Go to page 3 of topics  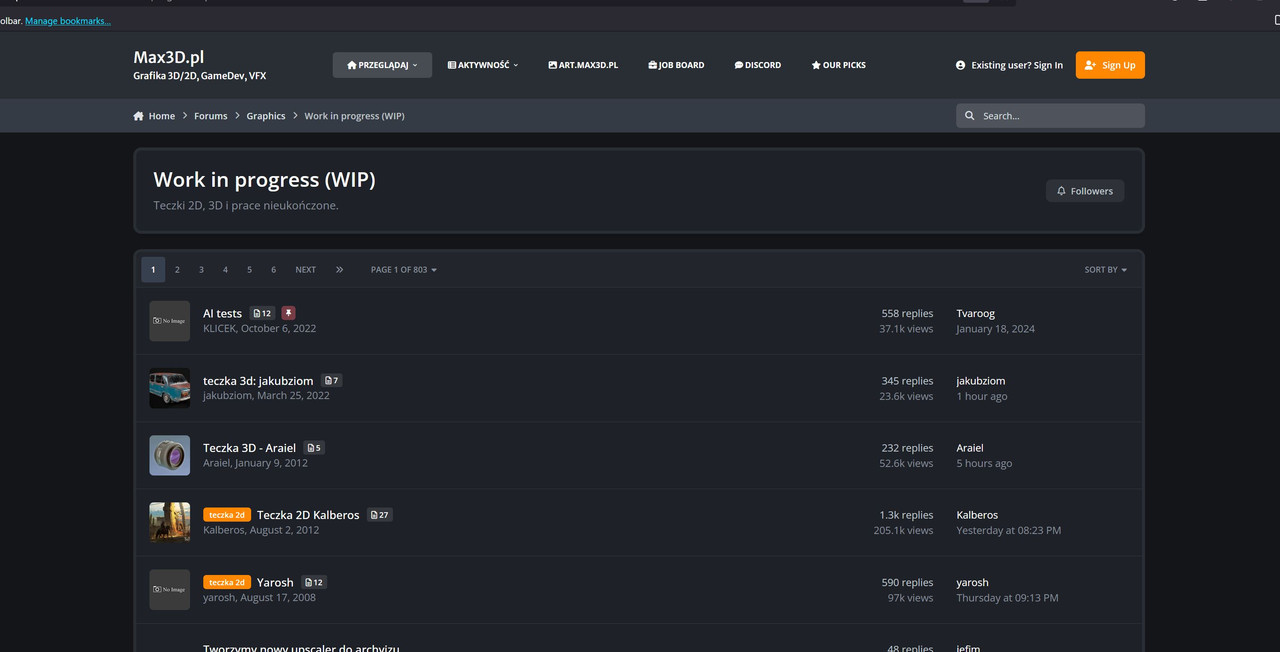[x=201, y=270]
